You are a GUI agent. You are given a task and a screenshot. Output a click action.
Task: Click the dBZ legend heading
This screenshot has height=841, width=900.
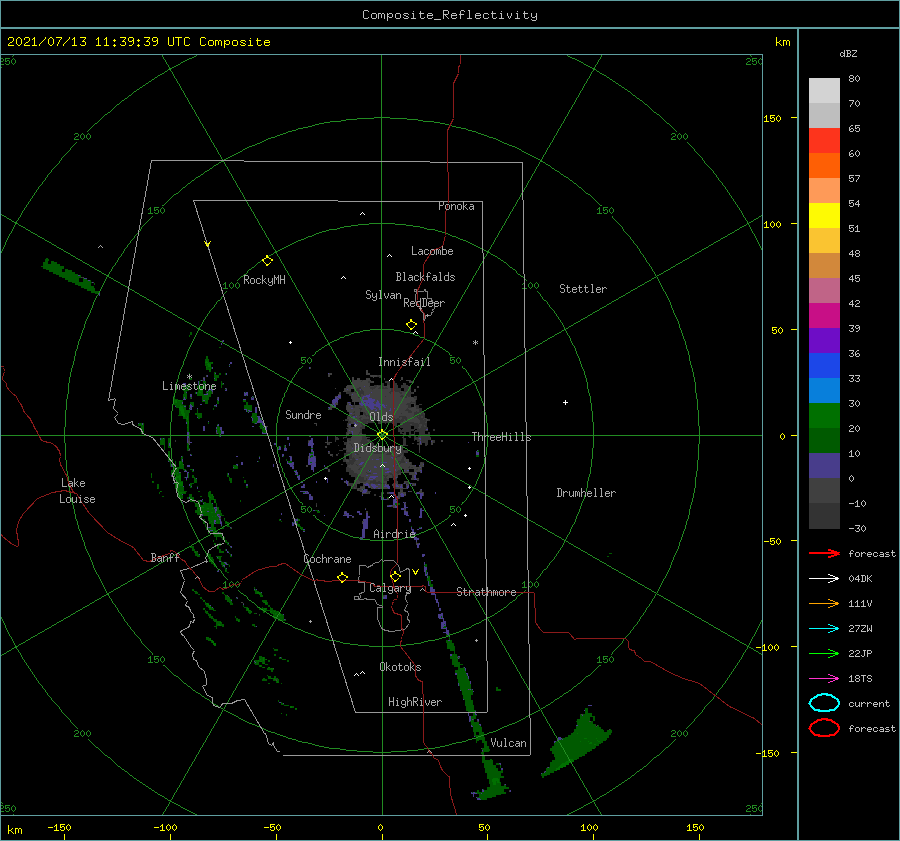click(848, 54)
